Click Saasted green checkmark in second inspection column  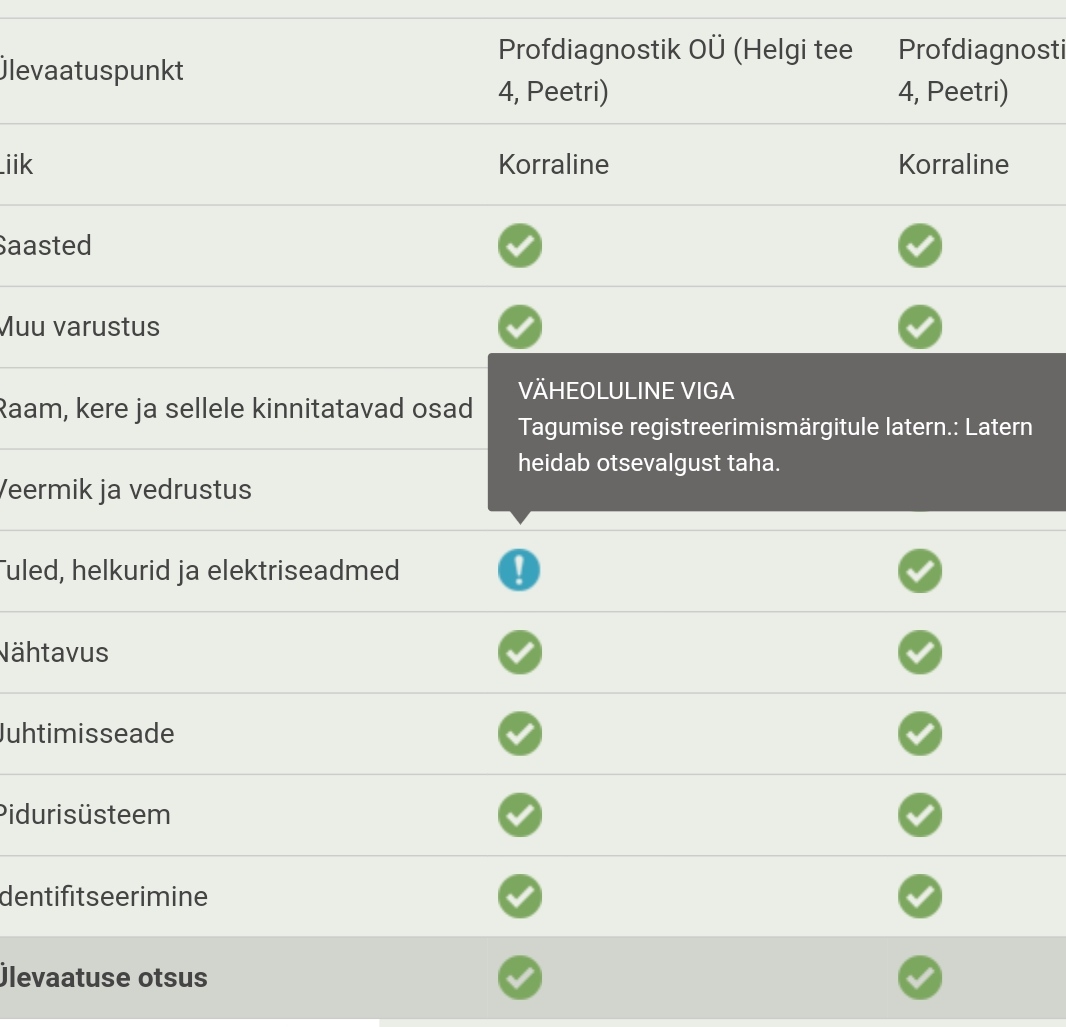click(919, 246)
